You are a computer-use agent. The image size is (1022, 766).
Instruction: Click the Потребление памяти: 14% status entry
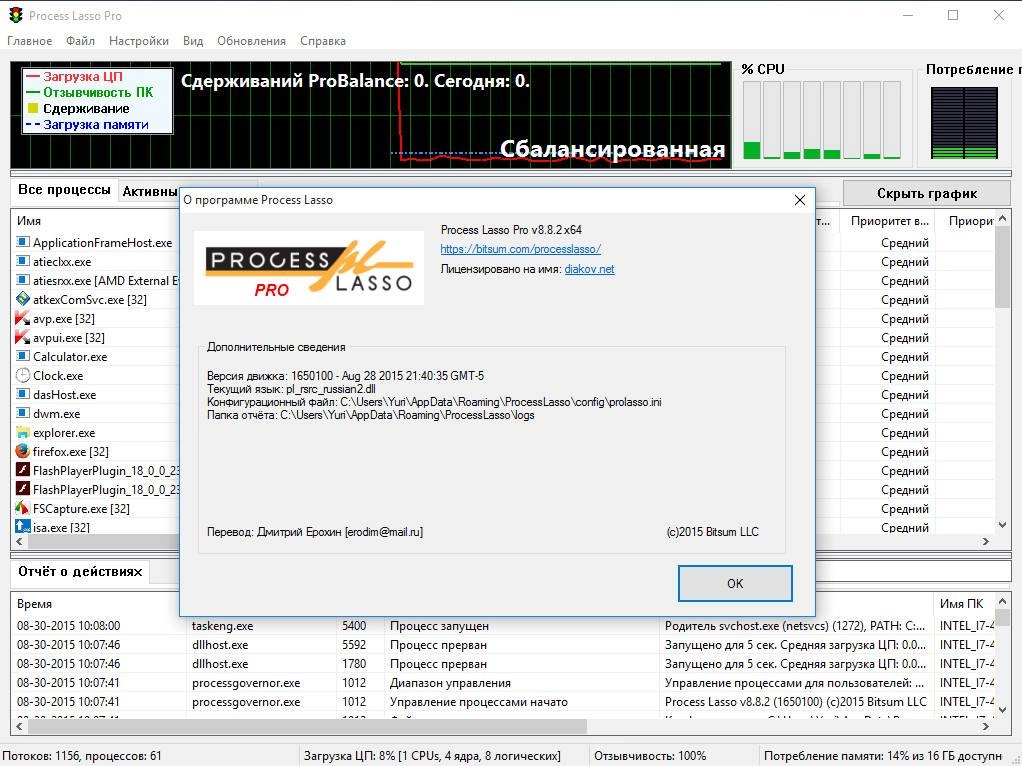pos(883,756)
